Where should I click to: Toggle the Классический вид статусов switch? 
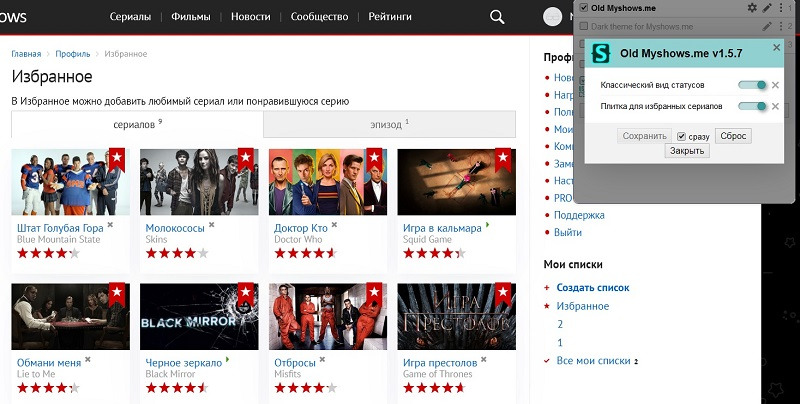click(753, 85)
